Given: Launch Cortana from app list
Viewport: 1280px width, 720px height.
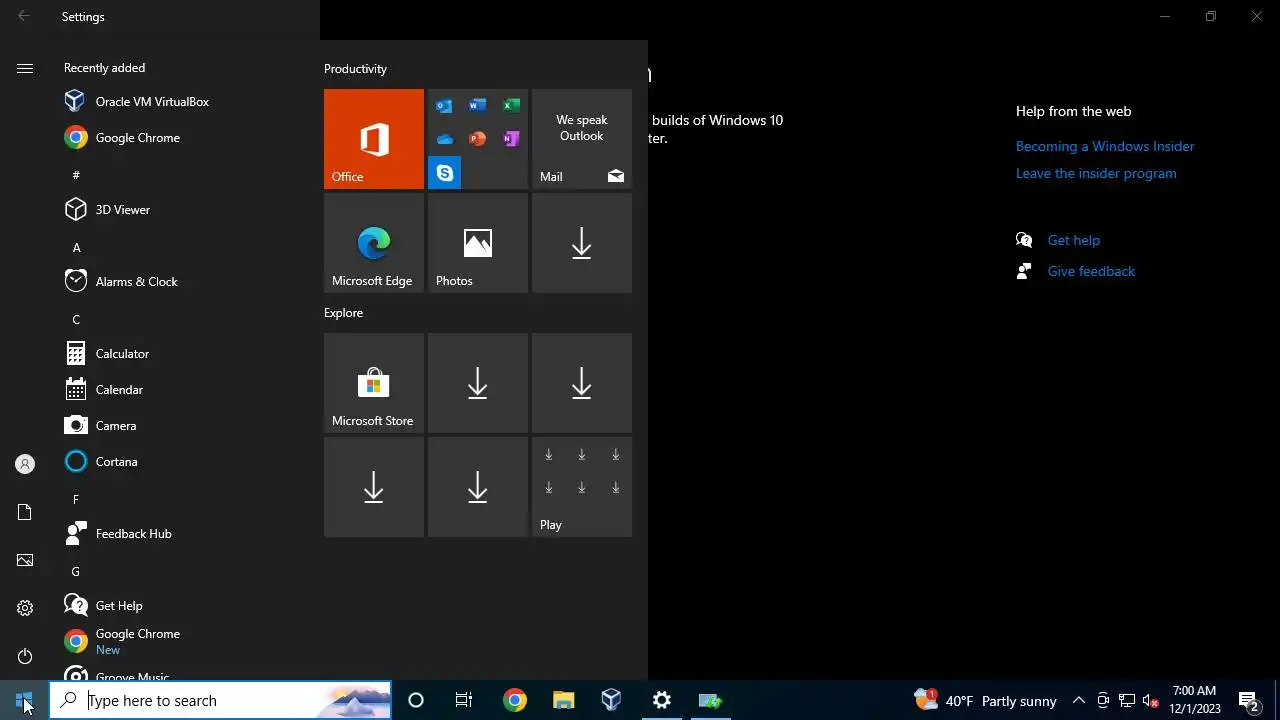Looking at the screenshot, I should pyautogui.click(x=184, y=462).
